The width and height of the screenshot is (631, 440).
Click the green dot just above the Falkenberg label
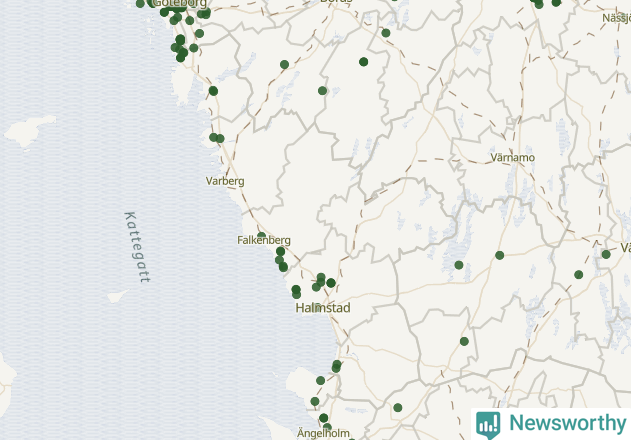tap(262, 235)
